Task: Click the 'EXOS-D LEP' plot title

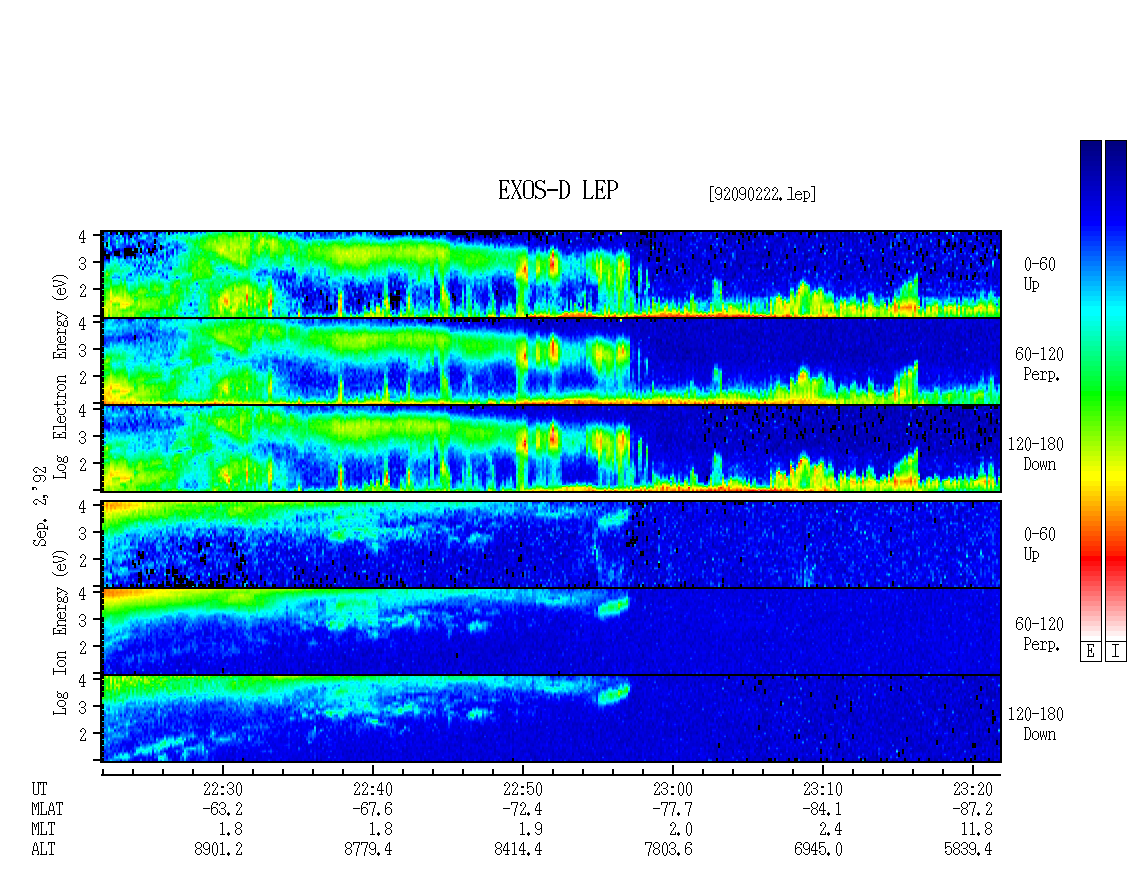Action: [558, 190]
